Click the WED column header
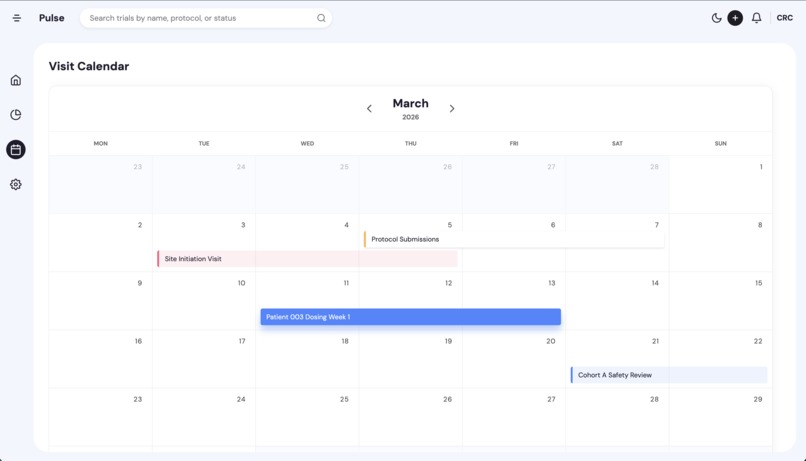Viewport: 806px width, 461px height. click(307, 143)
